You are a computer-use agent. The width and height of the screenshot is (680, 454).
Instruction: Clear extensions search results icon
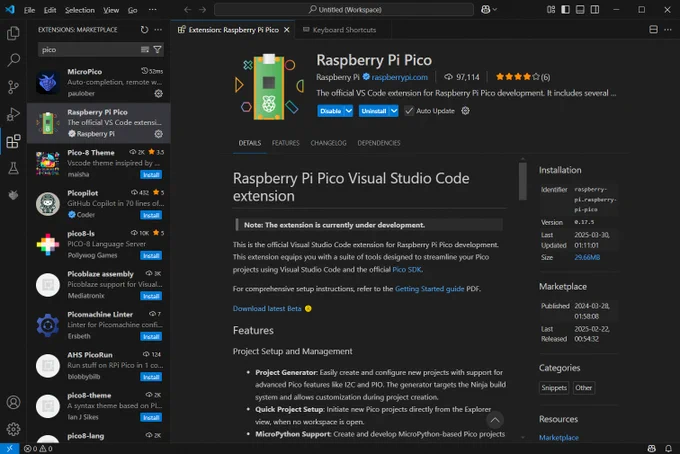click(x=145, y=50)
